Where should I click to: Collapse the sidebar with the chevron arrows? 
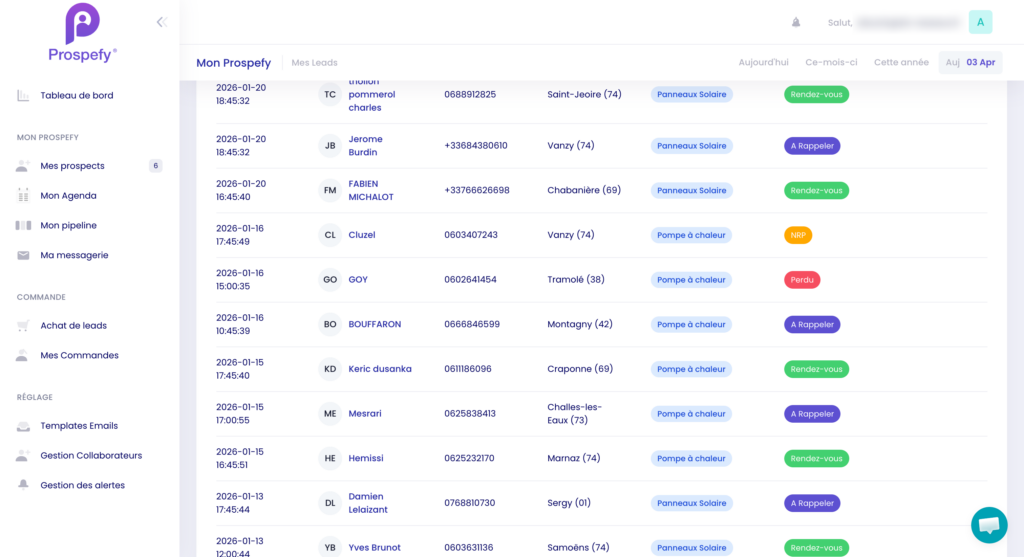161,22
